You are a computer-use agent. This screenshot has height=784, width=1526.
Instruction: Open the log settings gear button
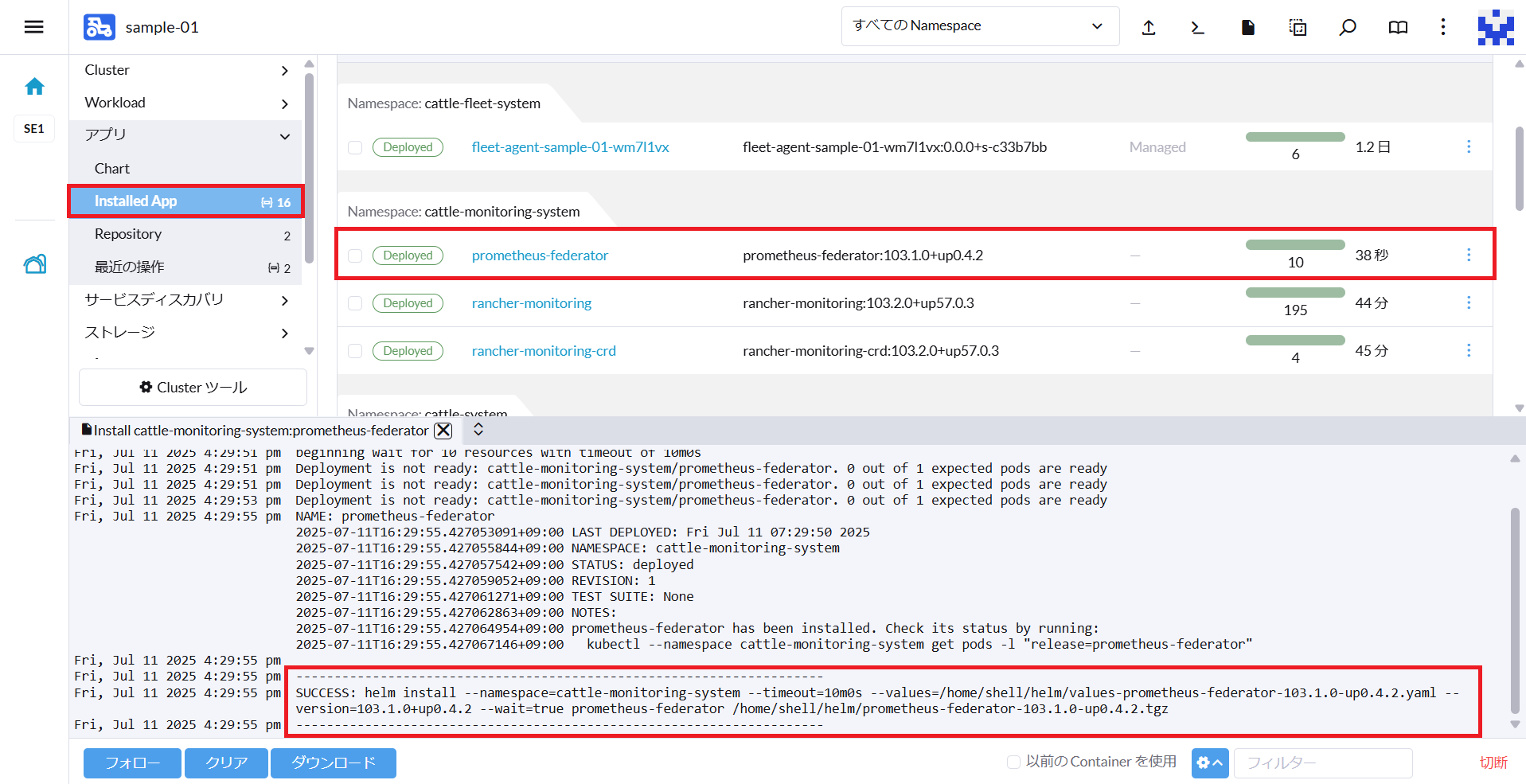pos(1209,763)
